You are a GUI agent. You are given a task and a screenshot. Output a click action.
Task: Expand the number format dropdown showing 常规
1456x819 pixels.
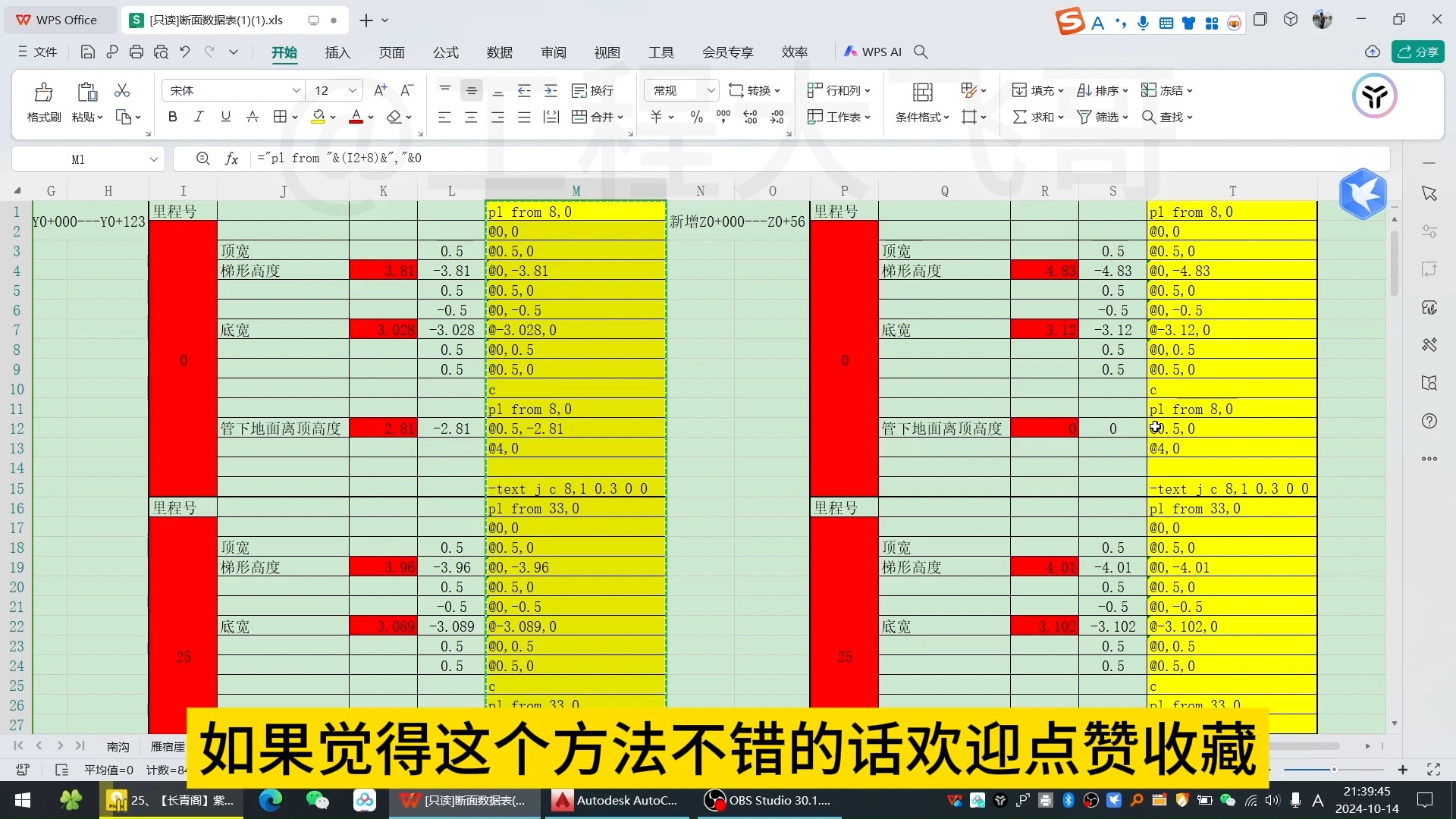pos(710,89)
